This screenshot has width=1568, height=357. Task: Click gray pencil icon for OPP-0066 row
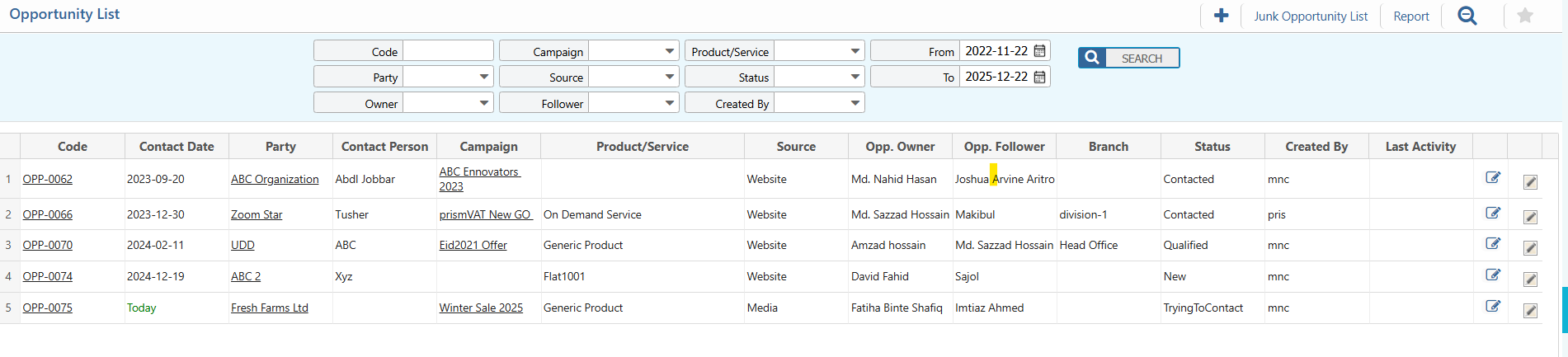1530,217
